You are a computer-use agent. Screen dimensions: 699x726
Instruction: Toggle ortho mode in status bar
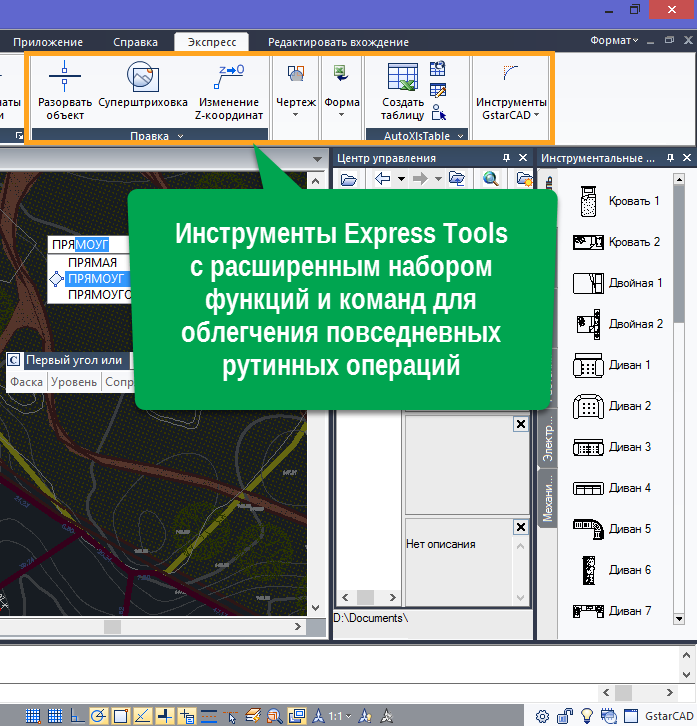[76, 716]
